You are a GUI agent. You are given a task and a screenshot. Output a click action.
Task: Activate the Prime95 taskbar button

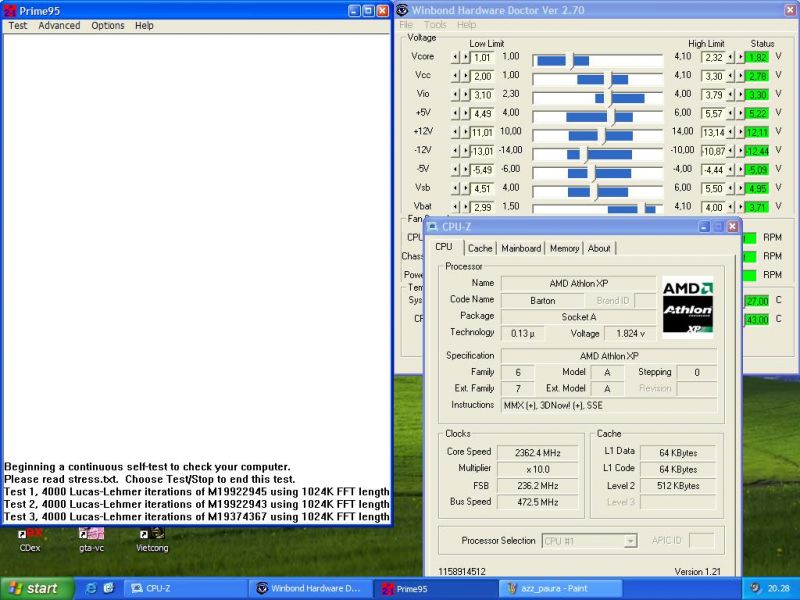pyautogui.click(x=435, y=588)
